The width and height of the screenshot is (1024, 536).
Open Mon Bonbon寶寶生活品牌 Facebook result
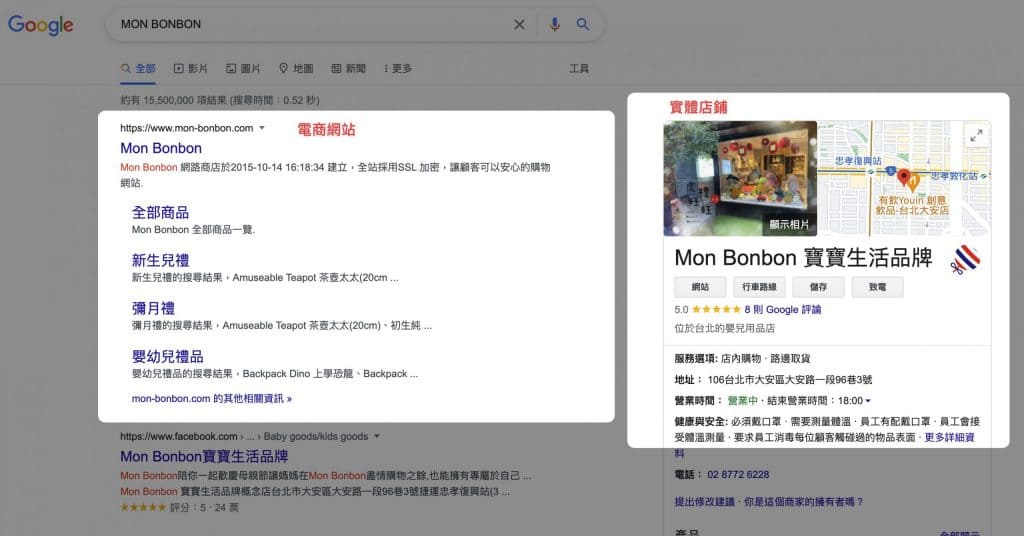pos(204,456)
